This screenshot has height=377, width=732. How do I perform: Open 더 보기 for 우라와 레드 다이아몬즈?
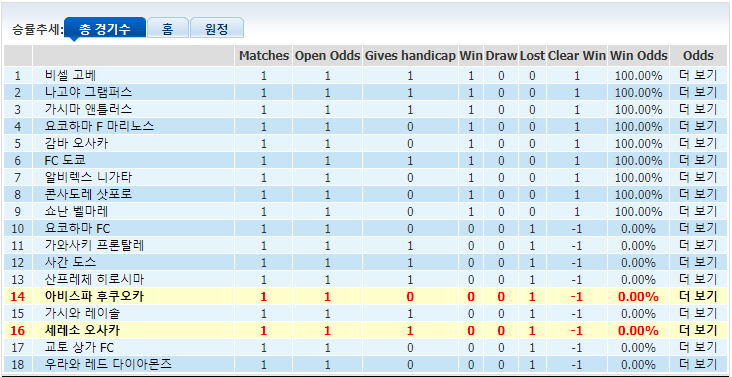pyautogui.click(x=698, y=364)
